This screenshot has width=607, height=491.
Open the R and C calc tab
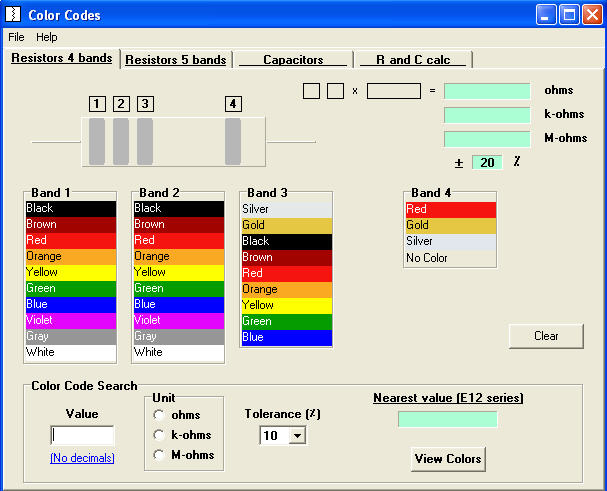(x=415, y=60)
